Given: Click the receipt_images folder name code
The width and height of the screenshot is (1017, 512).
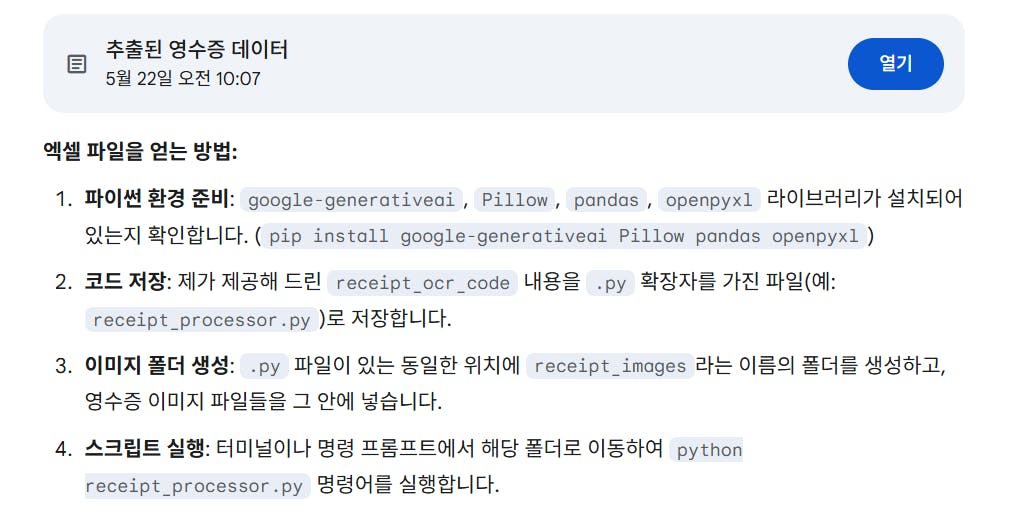Looking at the screenshot, I should click(x=610, y=366).
